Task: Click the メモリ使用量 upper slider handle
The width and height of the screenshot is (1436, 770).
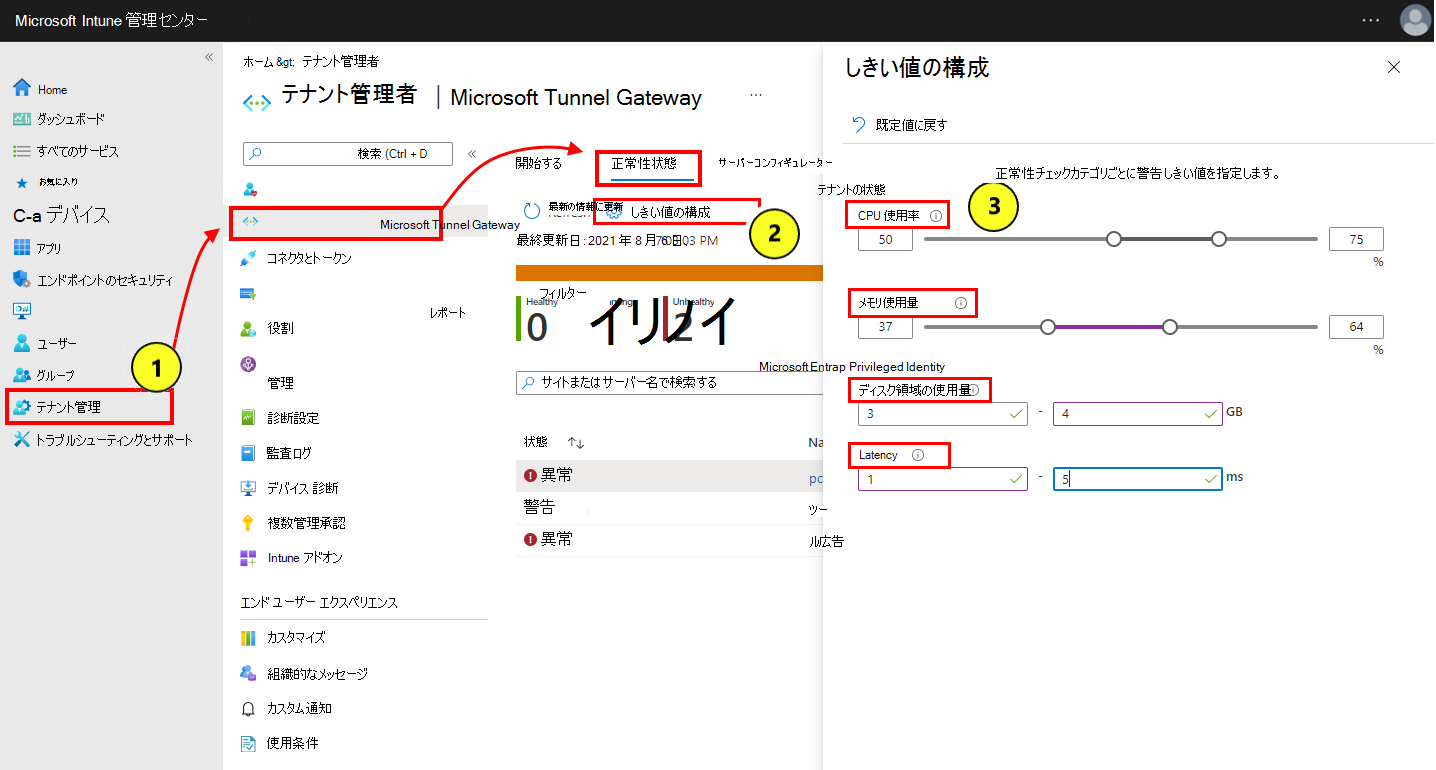Action: (x=1170, y=327)
